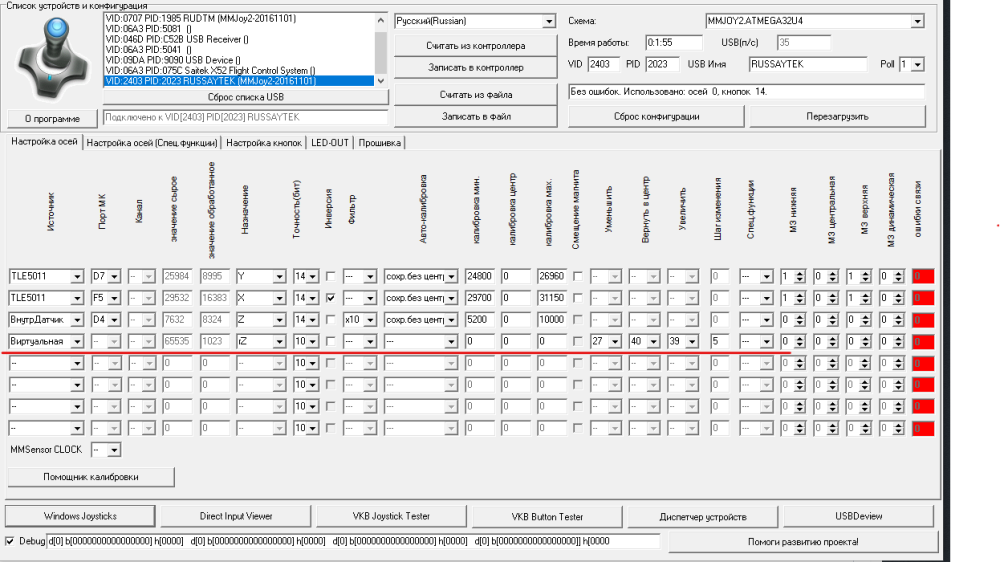Open the LED-OUT tab
The image size is (1000, 562).
coord(330,143)
